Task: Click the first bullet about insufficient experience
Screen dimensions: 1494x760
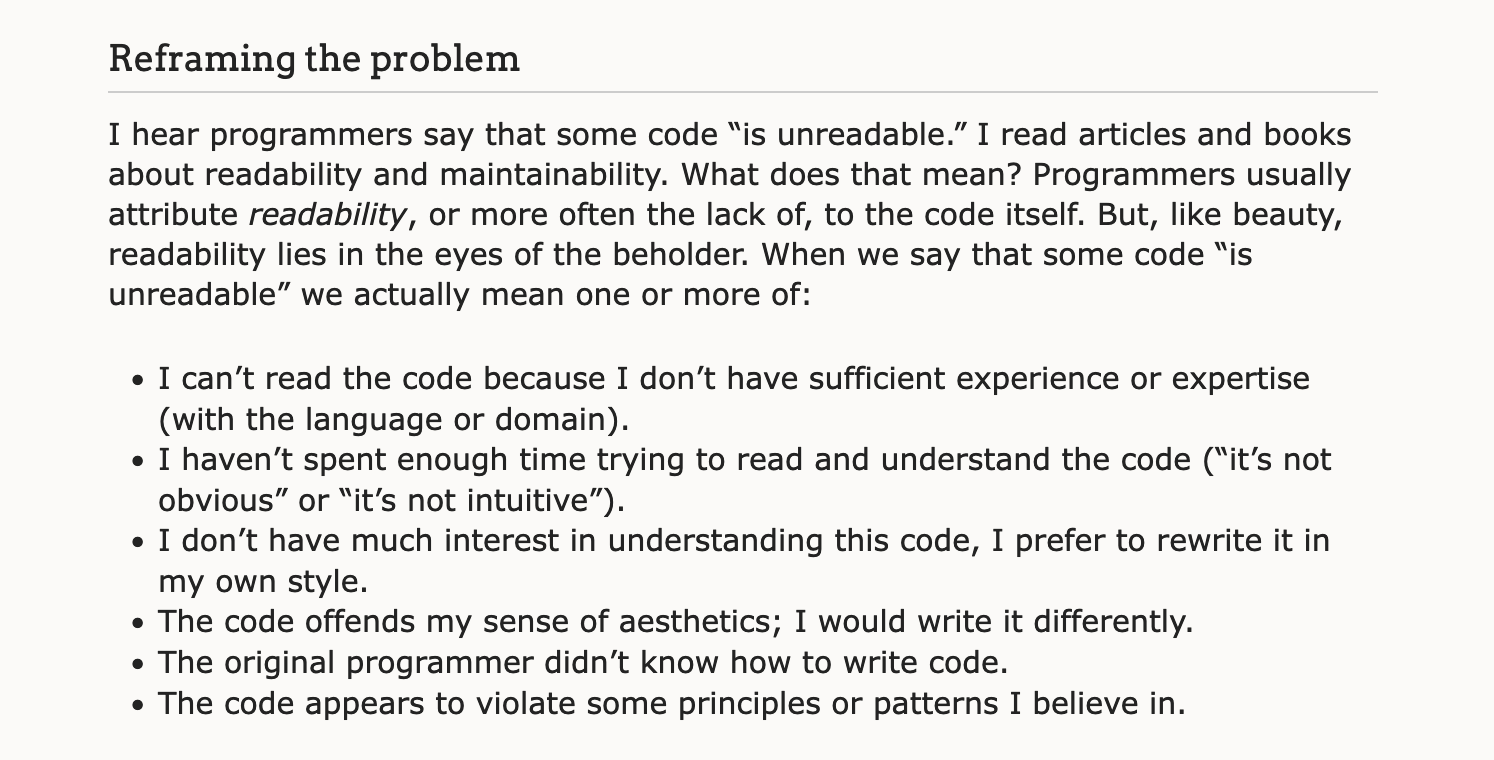Action: tap(734, 398)
